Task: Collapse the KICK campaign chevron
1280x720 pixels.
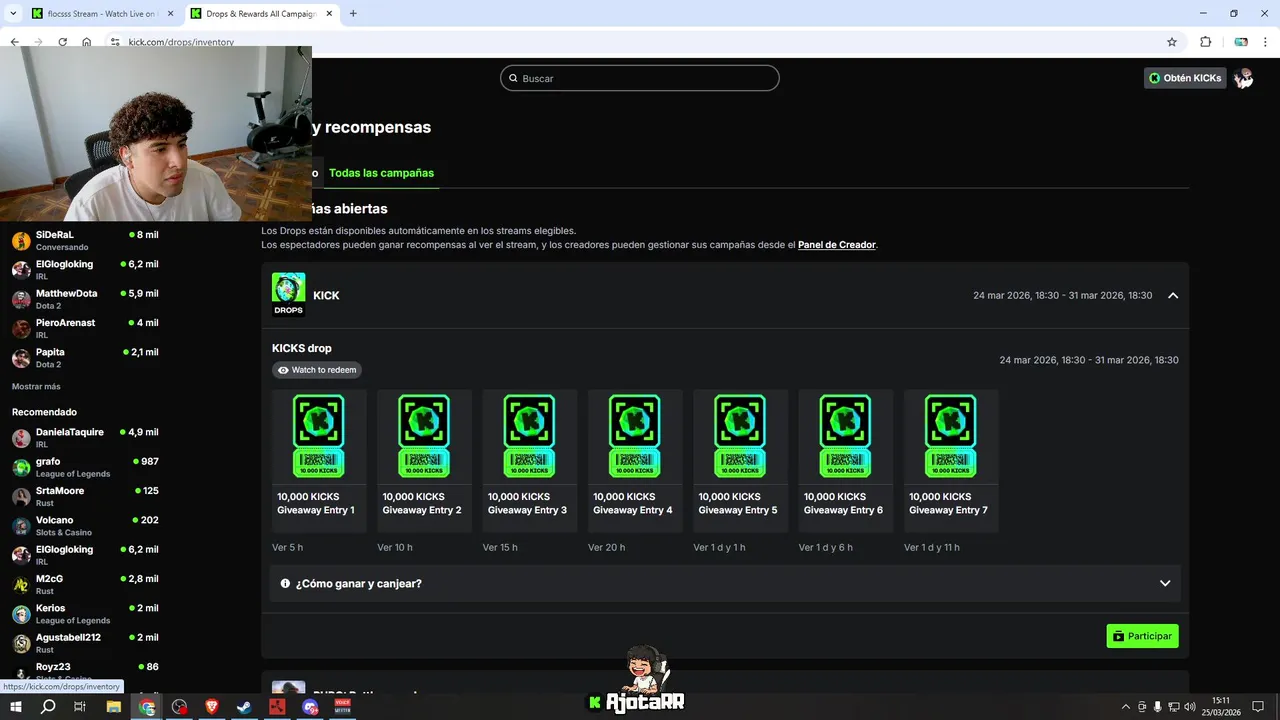Action: pos(1173,296)
